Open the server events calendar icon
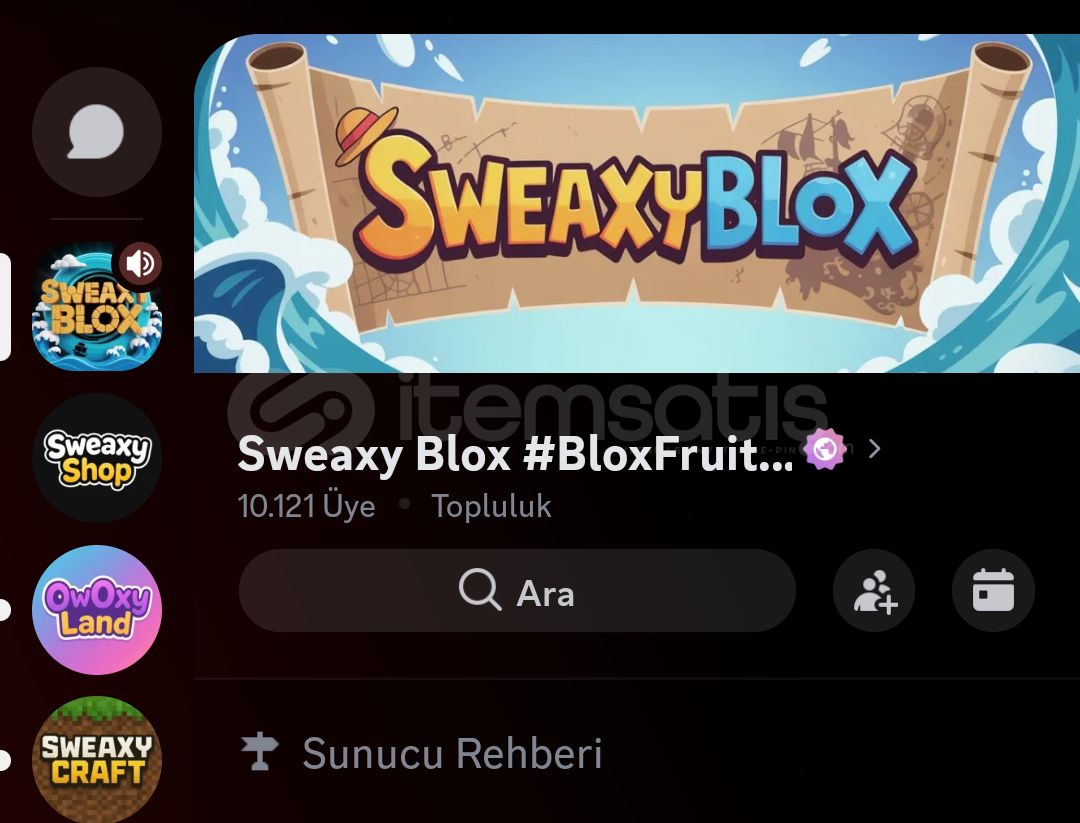 (x=993, y=591)
